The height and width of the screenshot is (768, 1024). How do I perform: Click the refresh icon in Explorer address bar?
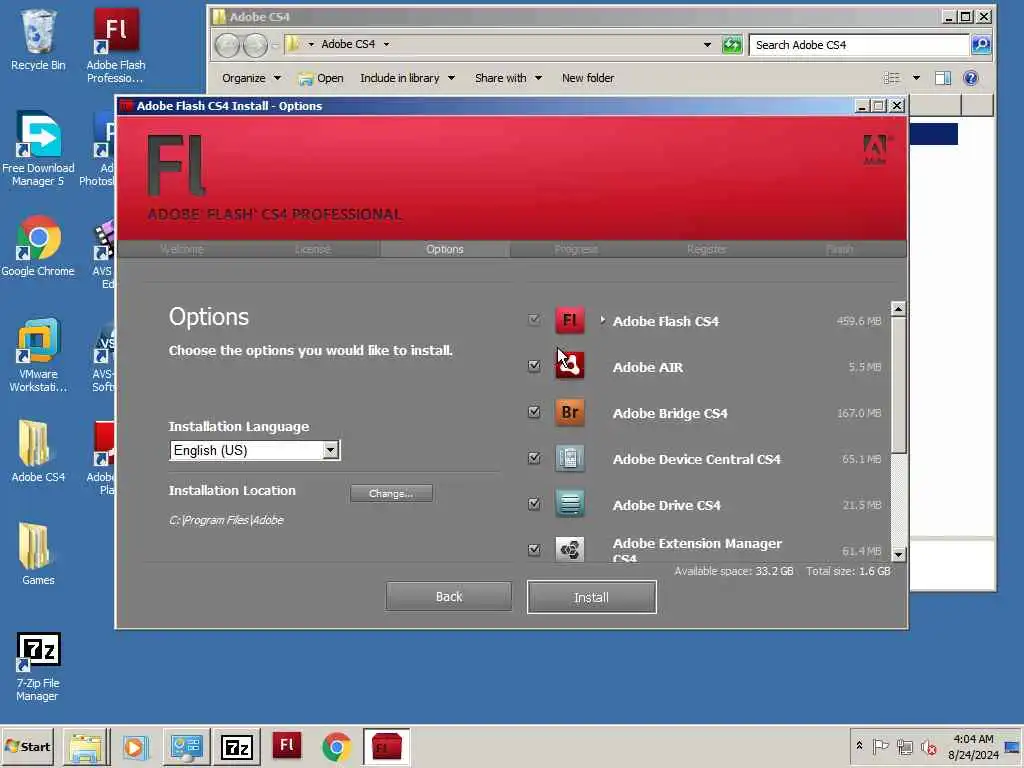(732, 44)
